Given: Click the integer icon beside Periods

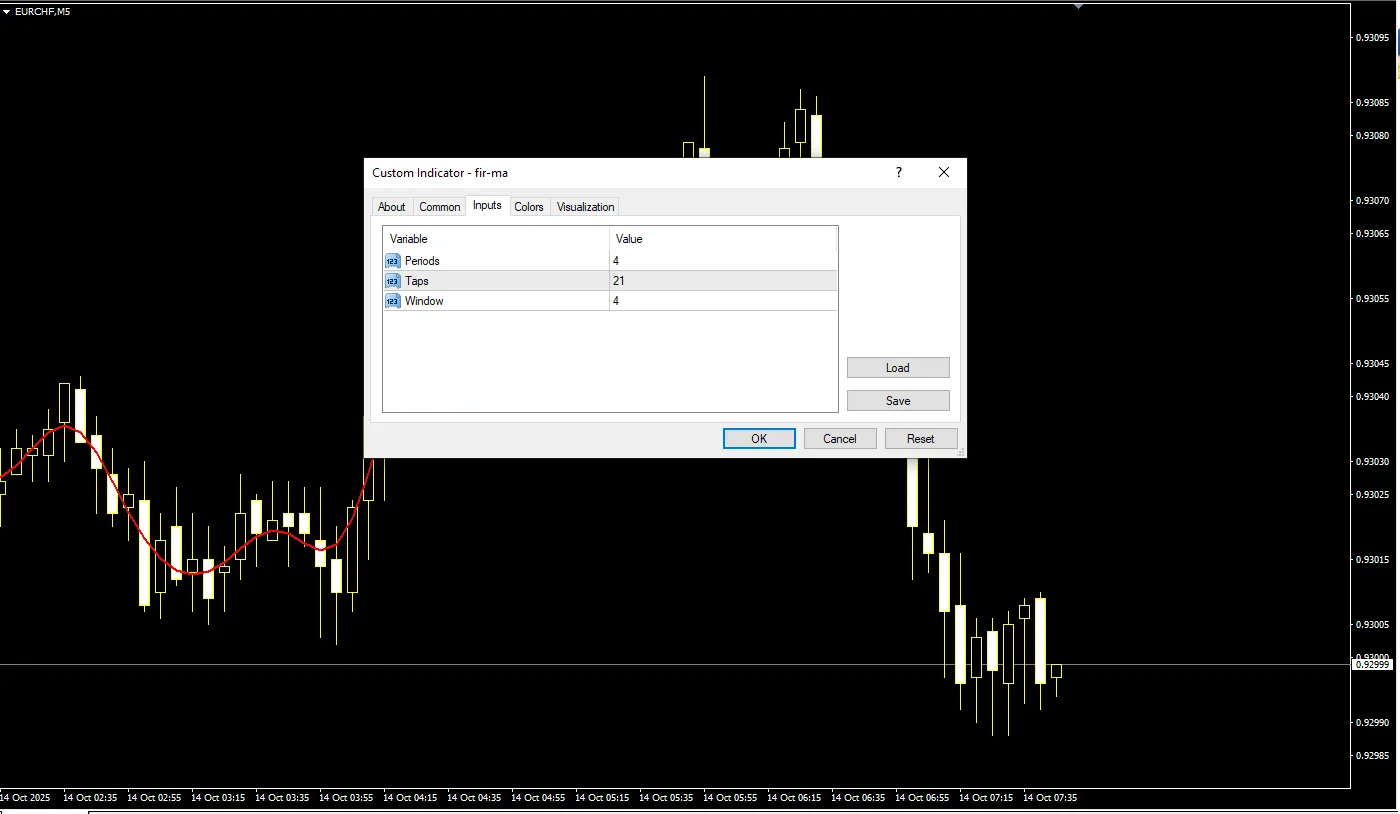Looking at the screenshot, I should (392, 261).
